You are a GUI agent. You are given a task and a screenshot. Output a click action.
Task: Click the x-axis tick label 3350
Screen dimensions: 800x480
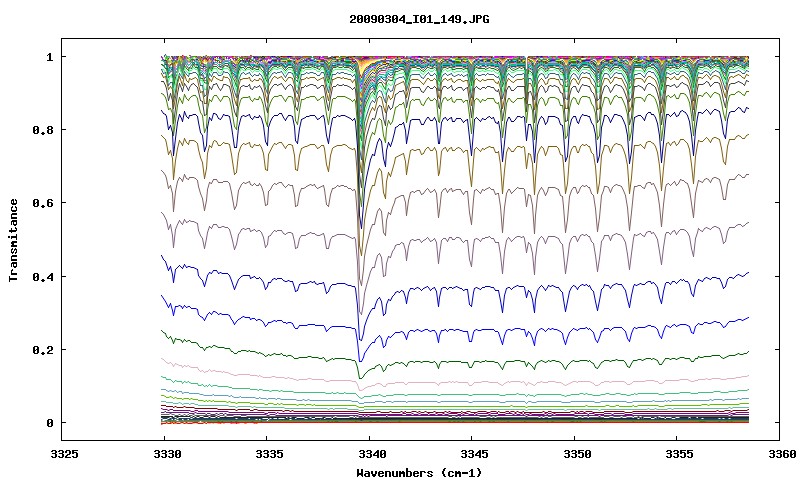pos(577,454)
